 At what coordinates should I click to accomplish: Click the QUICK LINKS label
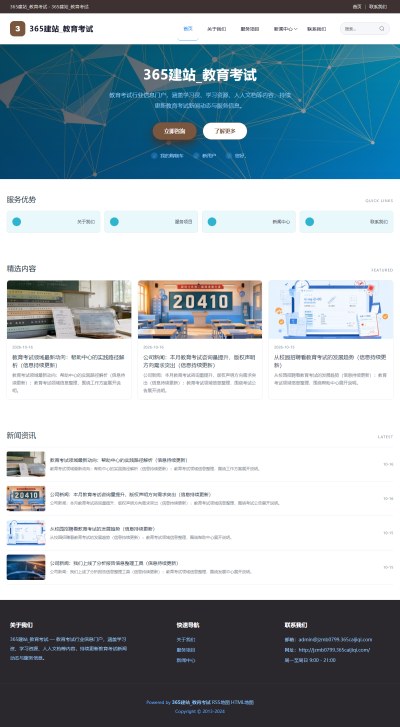pos(379,201)
